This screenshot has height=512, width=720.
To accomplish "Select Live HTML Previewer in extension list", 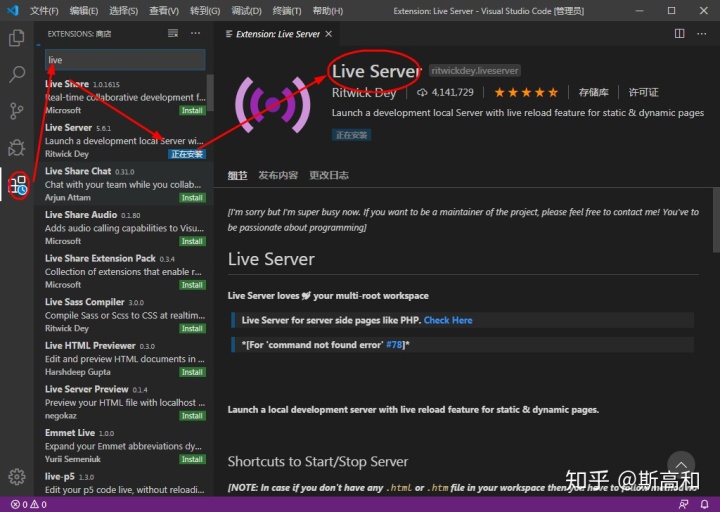I will (x=124, y=358).
